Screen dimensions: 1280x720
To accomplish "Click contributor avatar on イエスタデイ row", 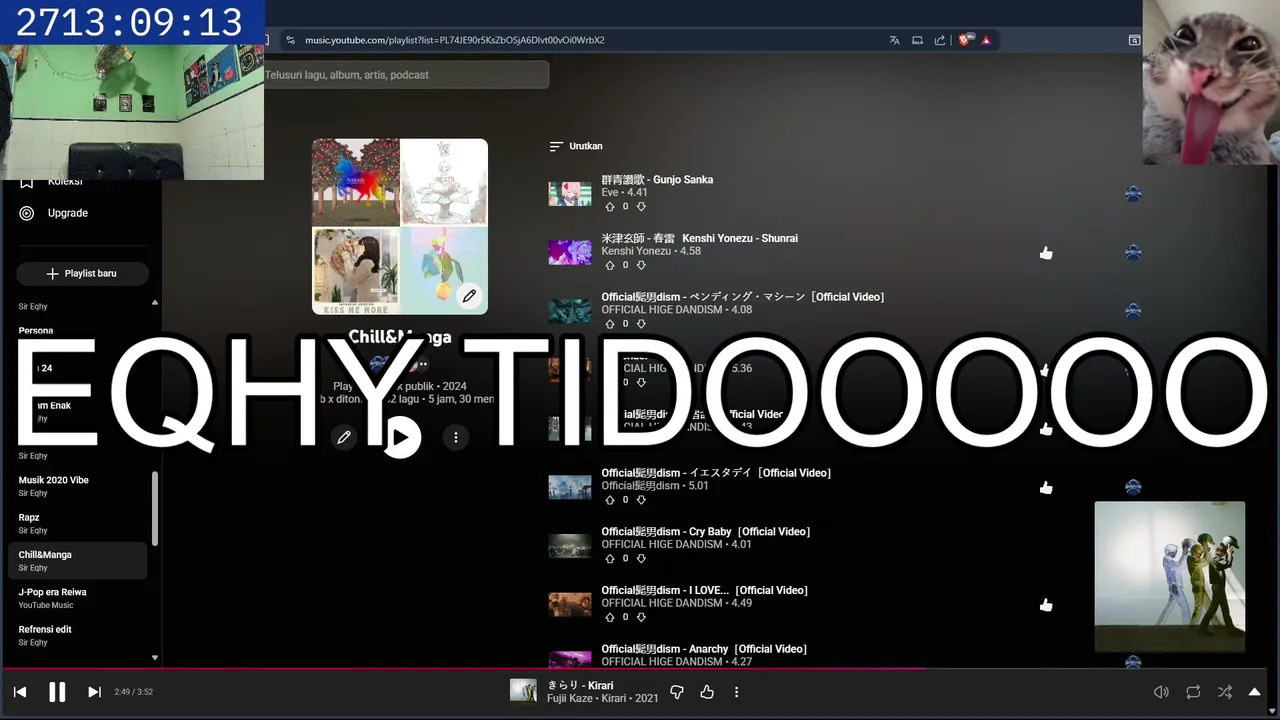I will pyautogui.click(x=1133, y=487).
